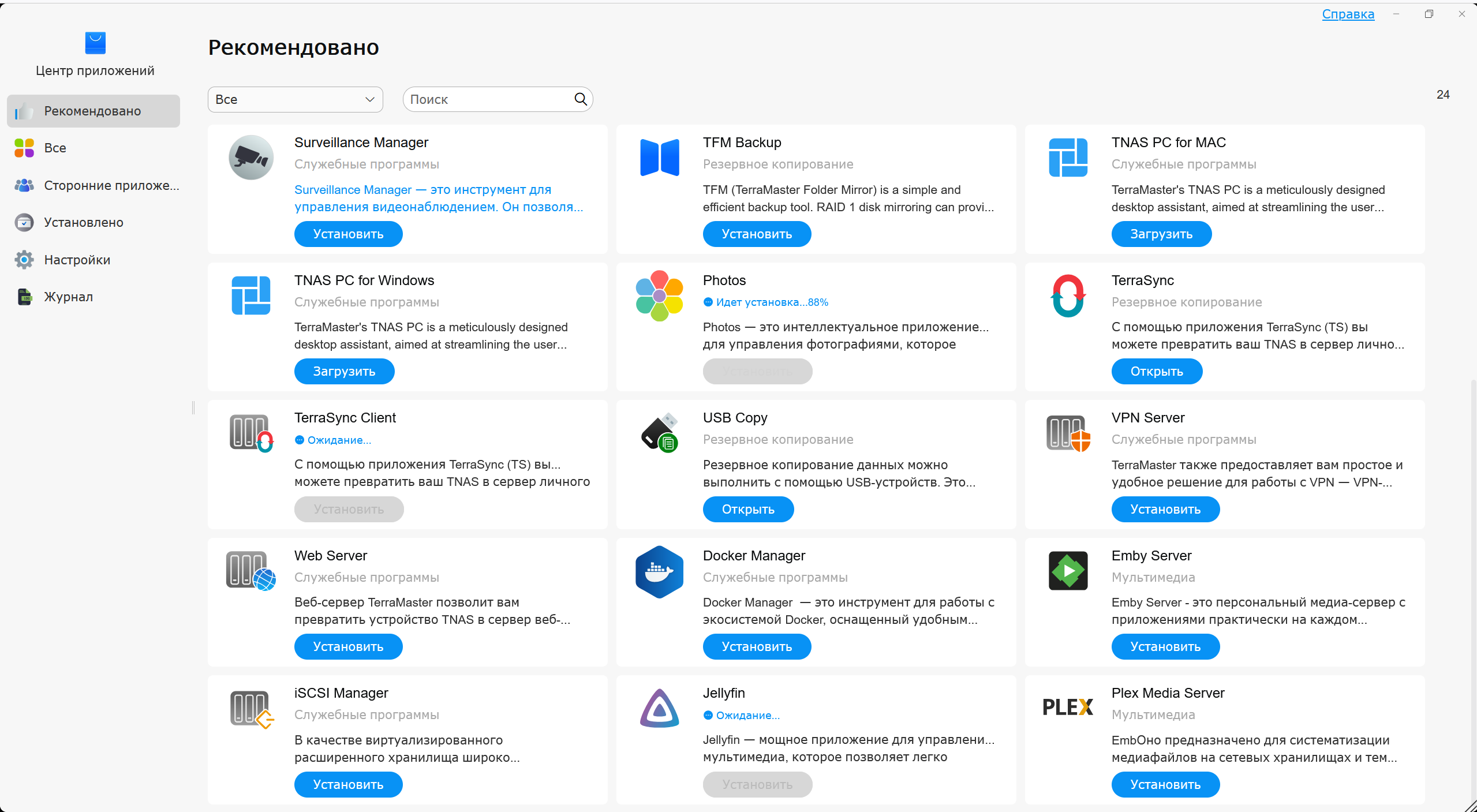Click the TFM Backup icon
Image resolution: width=1477 pixels, height=812 pixels.
pos(659,158)
